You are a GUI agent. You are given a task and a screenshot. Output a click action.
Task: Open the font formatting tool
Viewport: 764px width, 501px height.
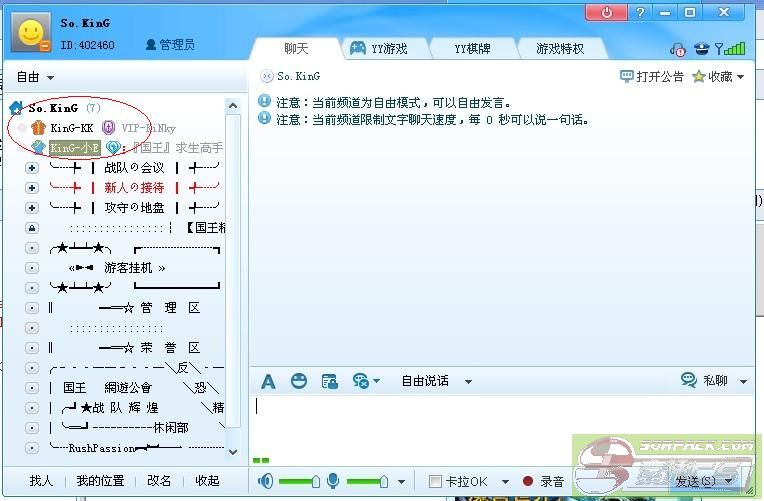click(268, 381)
